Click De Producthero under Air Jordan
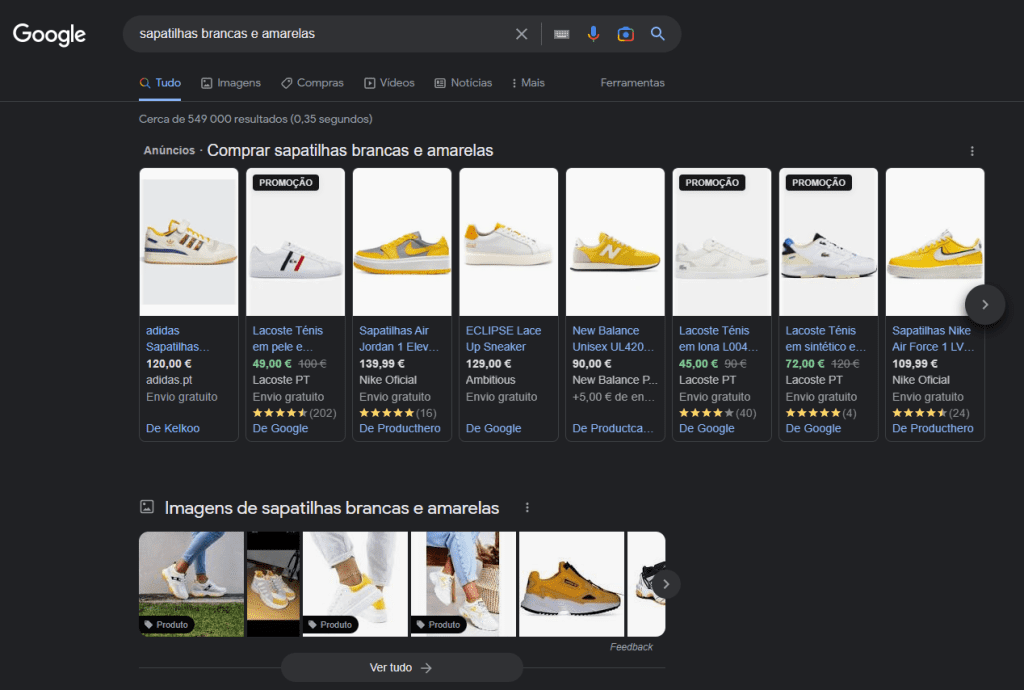1024x690 pixels. [x=400, y=428]
